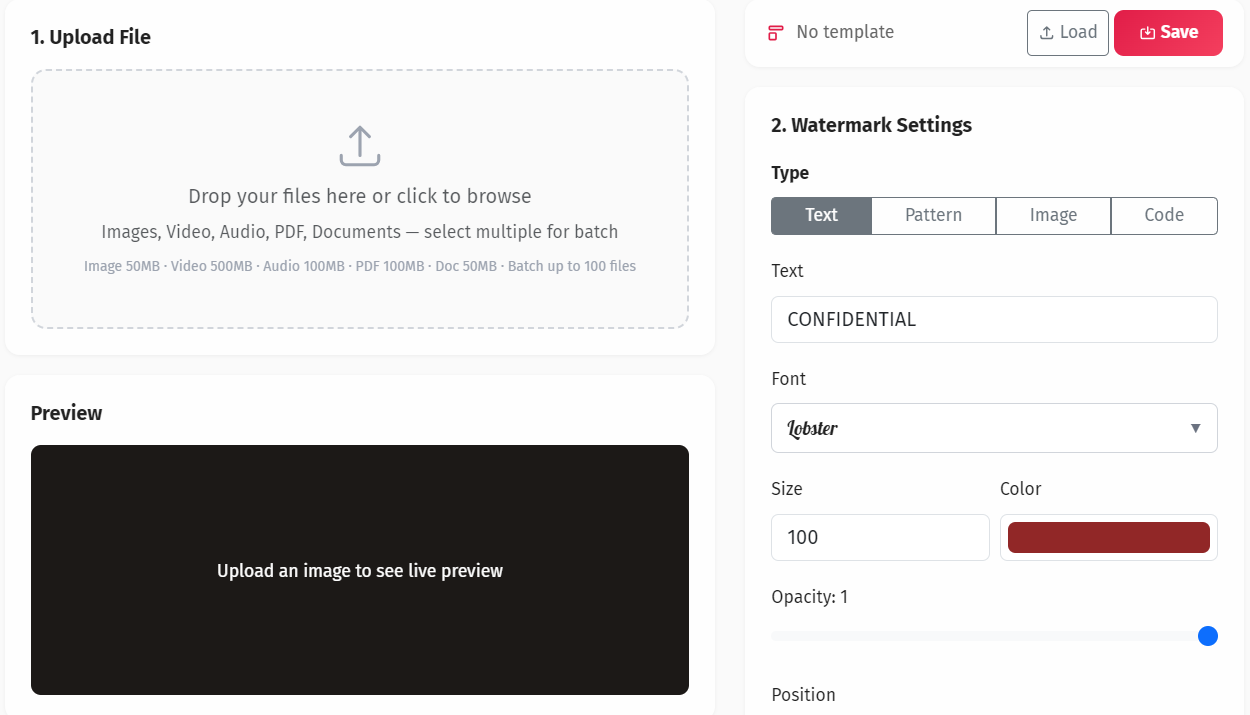
Task: Click the "No template" label
Action: pos(843,31)
